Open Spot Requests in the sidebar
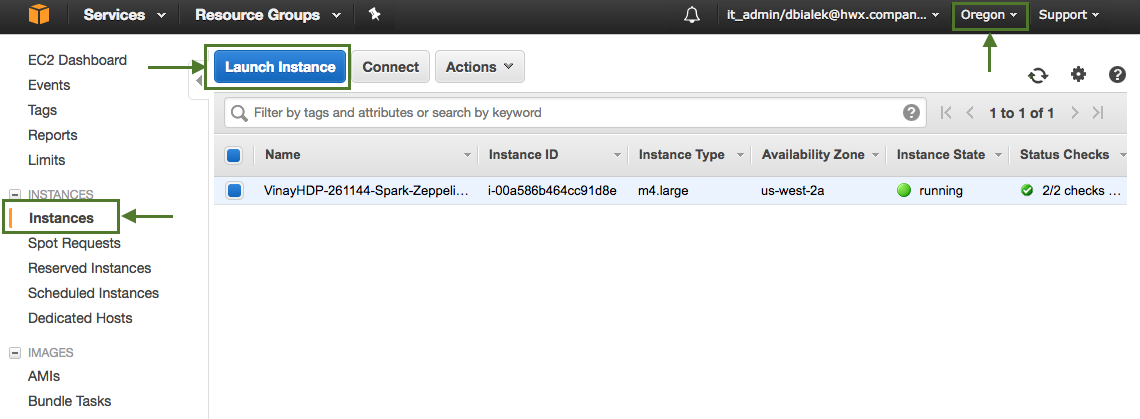 pyautogui.click(x=74, y=243)
